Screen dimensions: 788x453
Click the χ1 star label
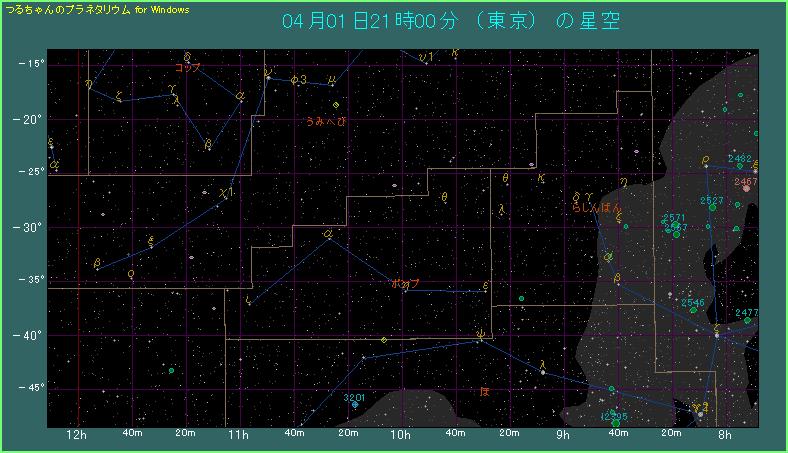click(x=227, y=192)
